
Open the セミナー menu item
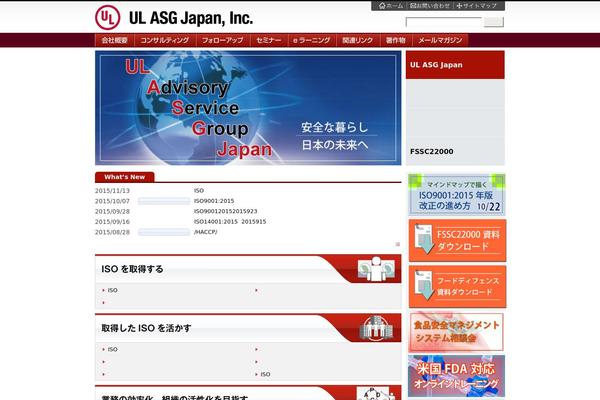point(269,40)
